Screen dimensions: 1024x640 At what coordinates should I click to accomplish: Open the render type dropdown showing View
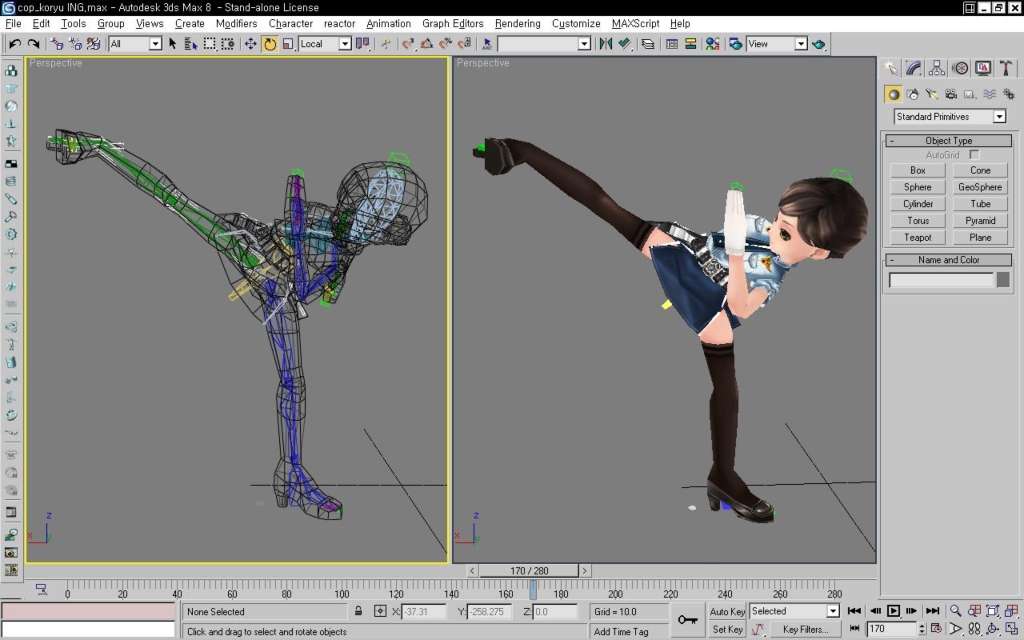(x=777, y=44)
